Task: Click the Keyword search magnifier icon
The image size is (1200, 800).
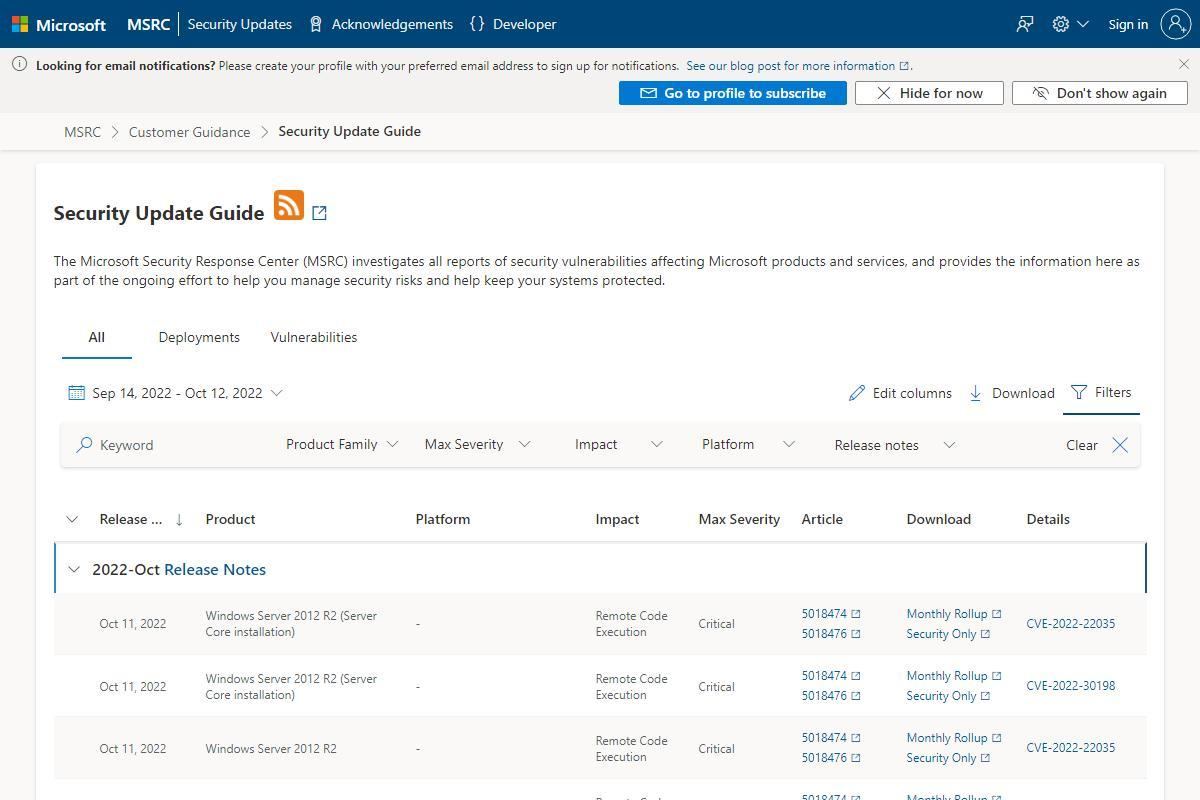Action: point(85,445)
